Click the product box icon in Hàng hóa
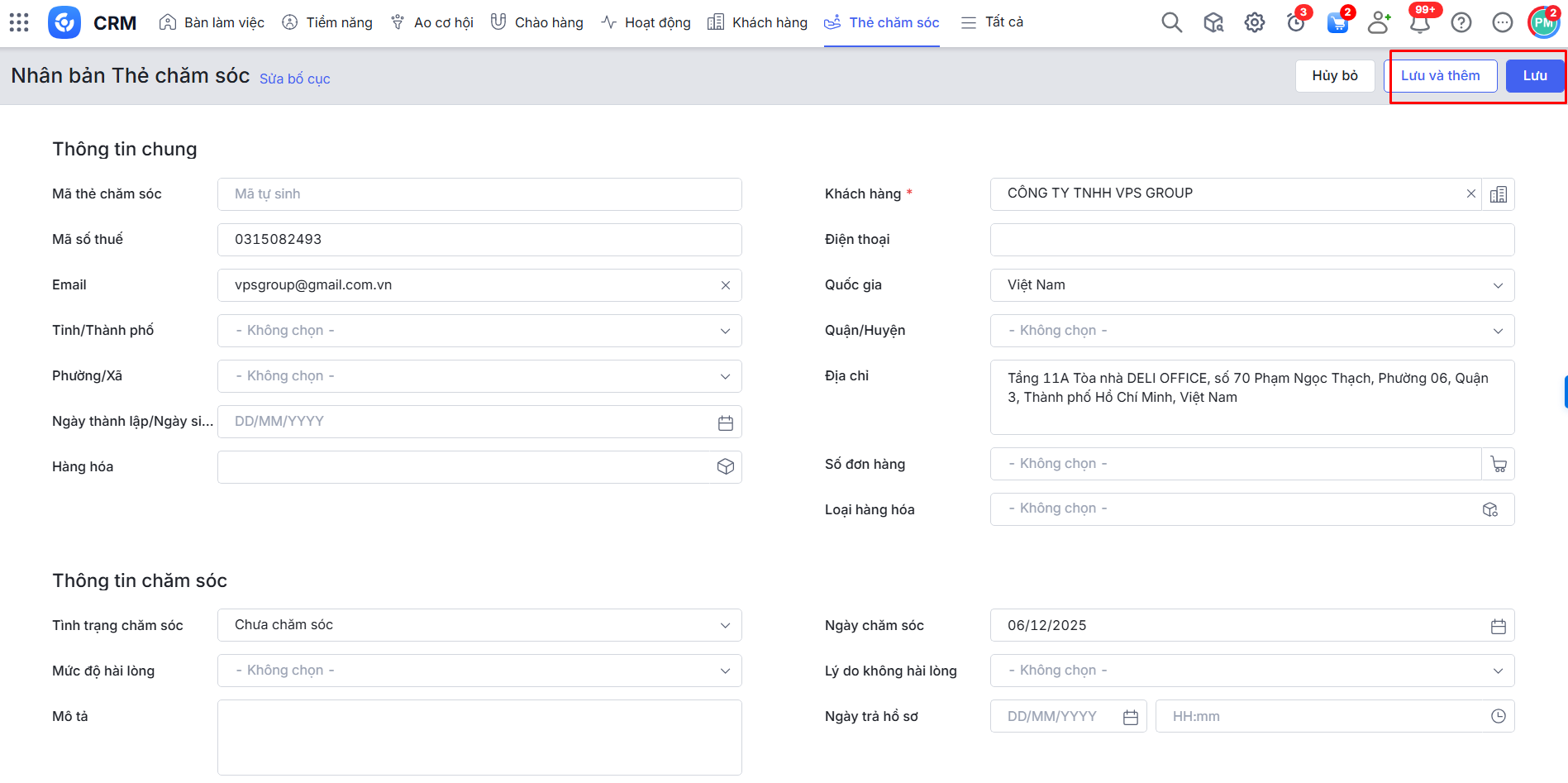Screen dimensions: 1568x783 point(725,467)
